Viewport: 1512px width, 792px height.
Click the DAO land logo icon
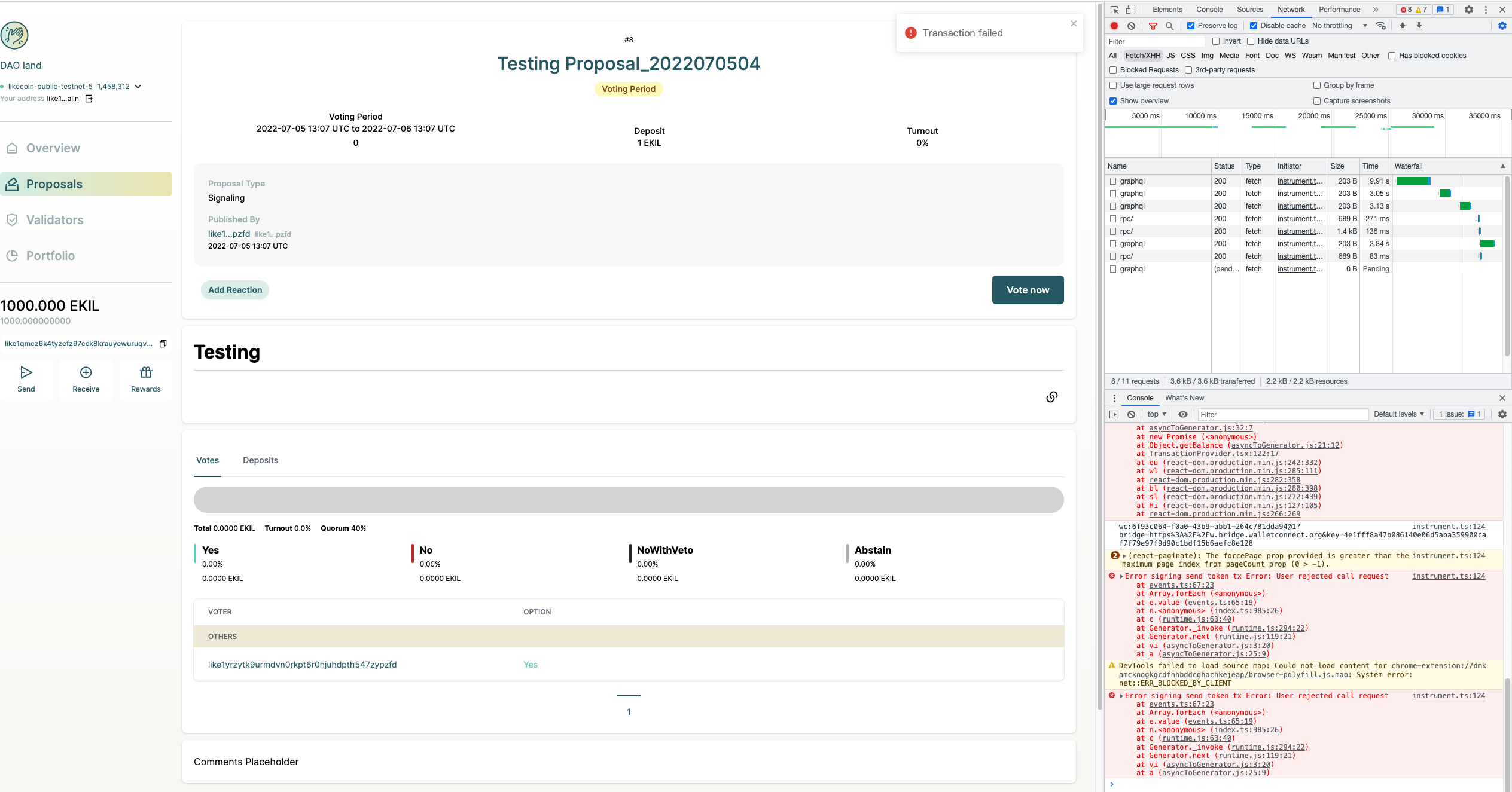[14, 35]
